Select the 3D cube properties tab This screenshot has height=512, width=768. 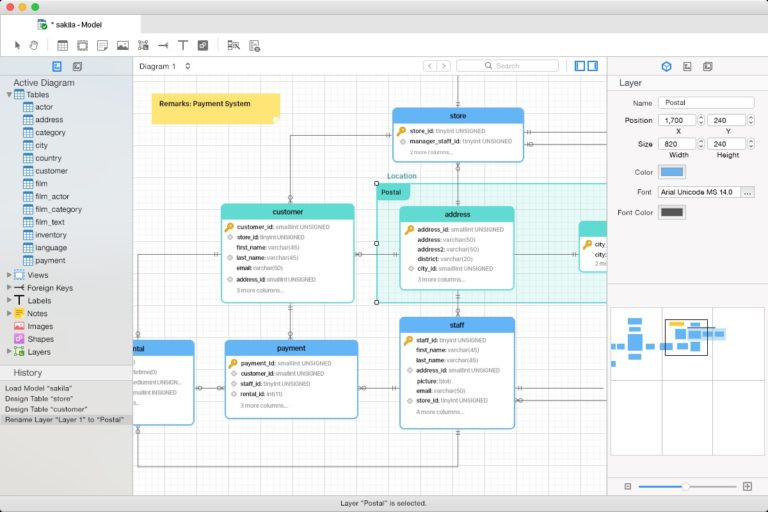pyautogui.click(x=666, y=66)
